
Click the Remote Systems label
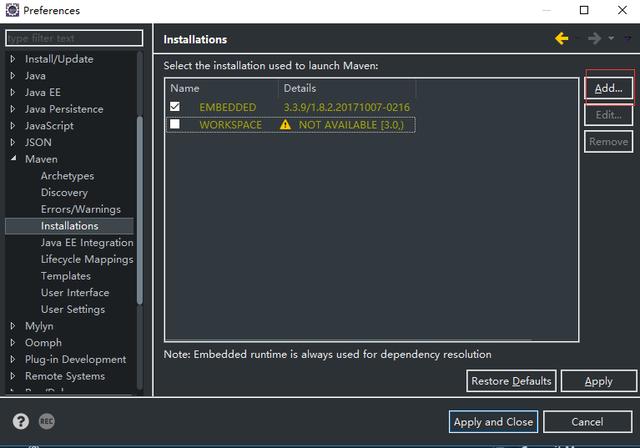point(65,376)
